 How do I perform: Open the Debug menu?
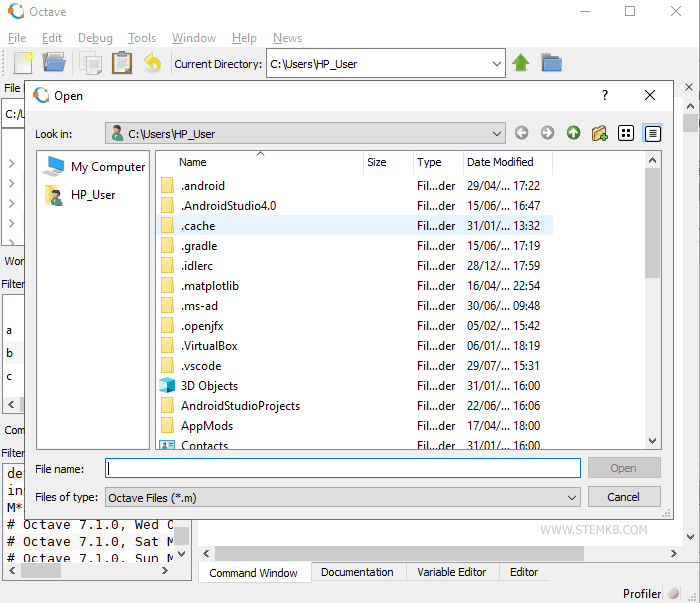(95, 38)
